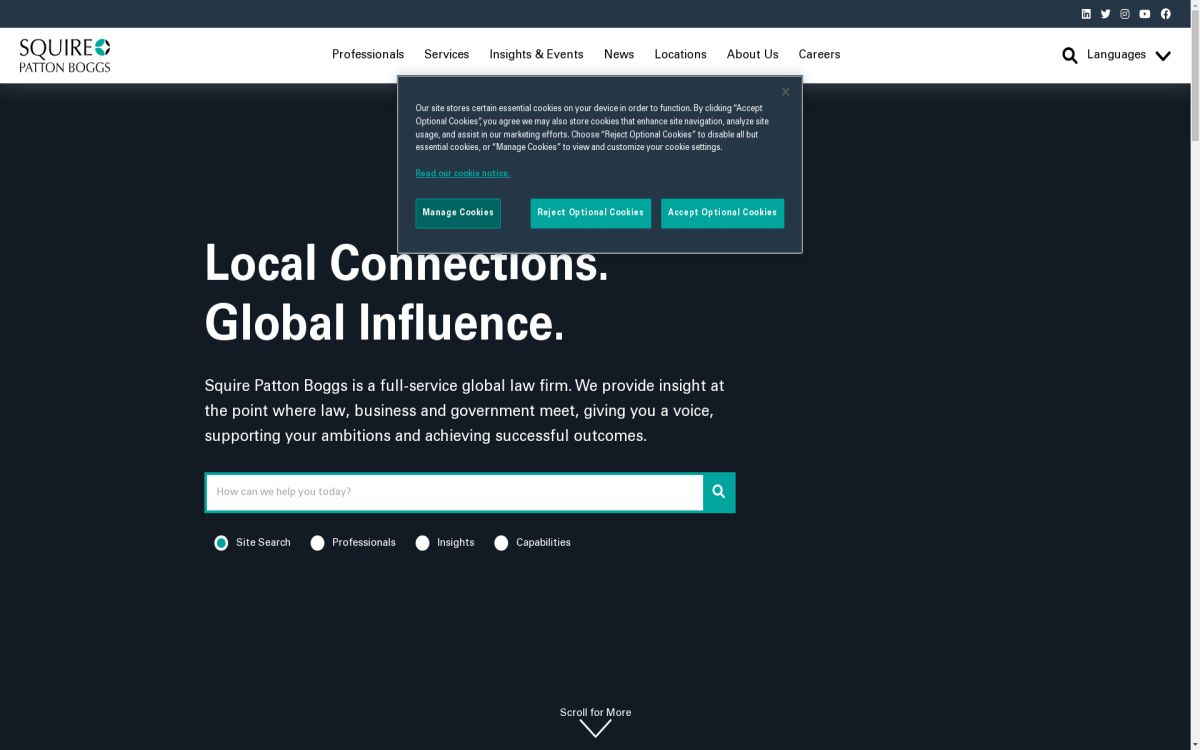Click Accept Optional Cookies button

pos(722,213)
